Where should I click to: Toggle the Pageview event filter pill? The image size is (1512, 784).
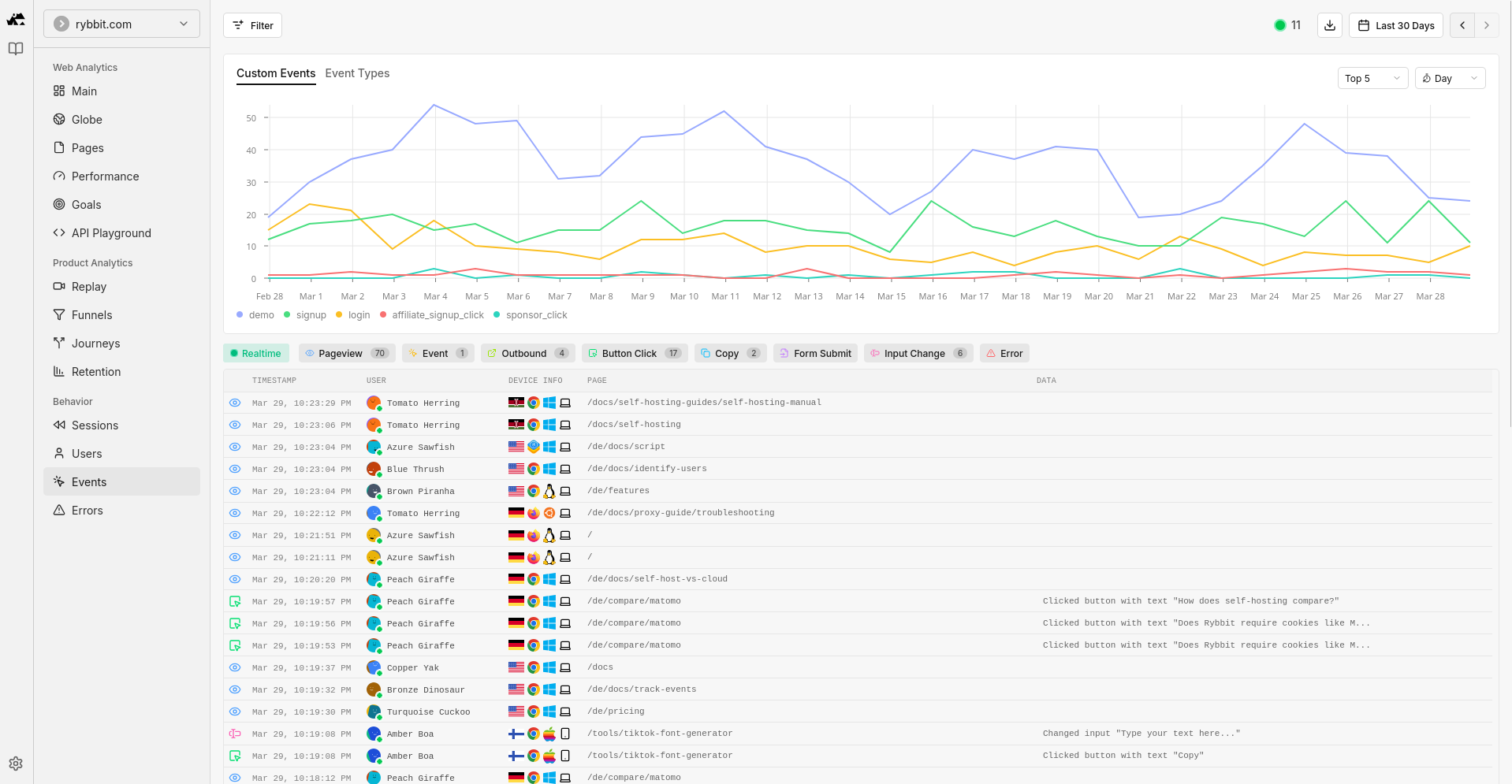(347, 353)
